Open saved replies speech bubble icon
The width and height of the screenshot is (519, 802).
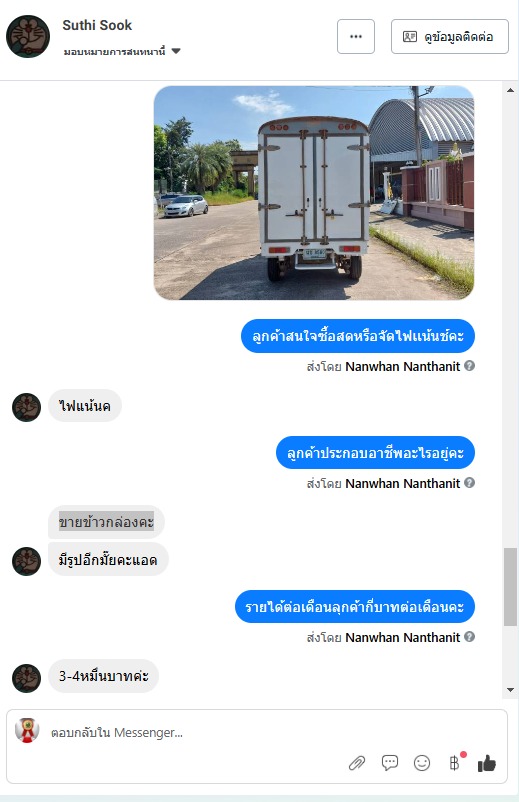(390, 763)
